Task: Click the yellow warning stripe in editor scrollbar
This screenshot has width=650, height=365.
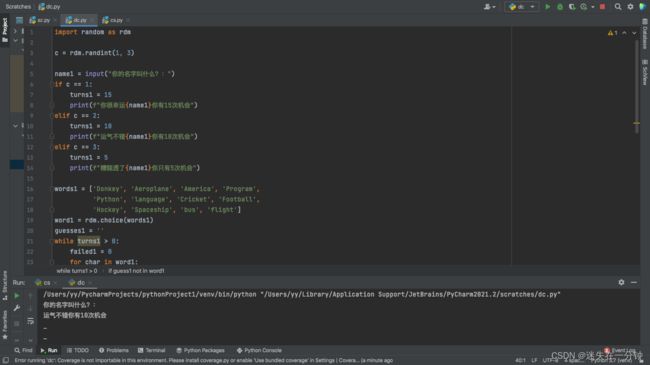Action: [636, 123]
